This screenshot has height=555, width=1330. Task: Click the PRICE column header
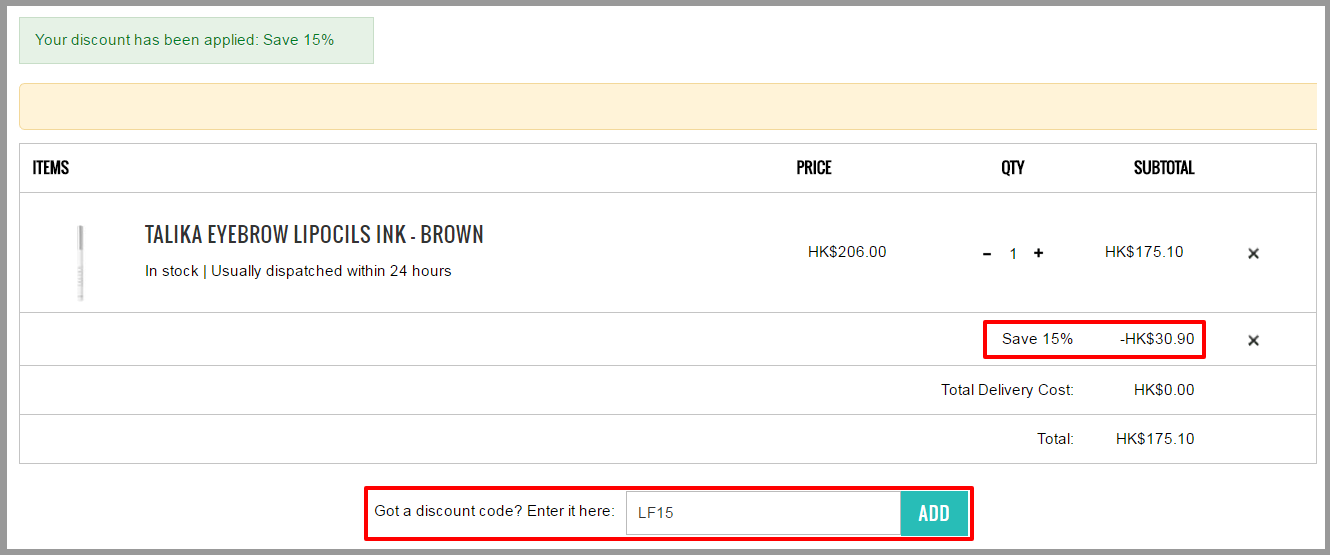tap(814, 168)
